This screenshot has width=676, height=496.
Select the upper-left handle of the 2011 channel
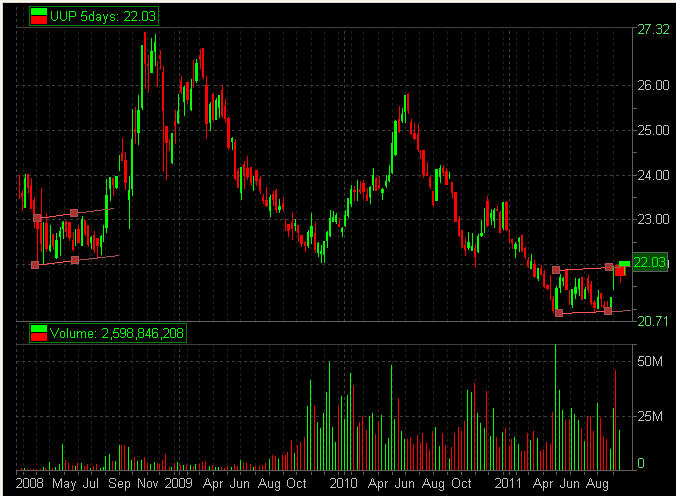click(x=556, y=270)
